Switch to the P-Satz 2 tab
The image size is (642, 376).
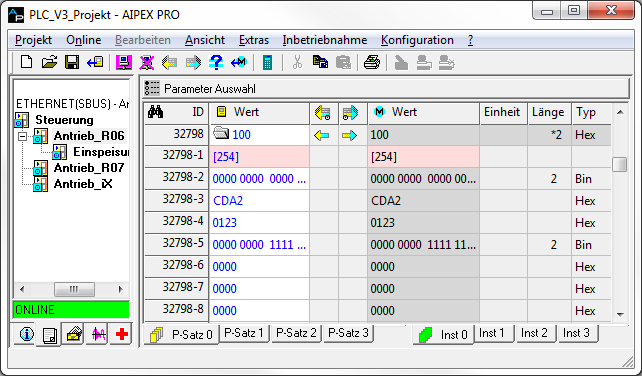[x=296, y=333]
